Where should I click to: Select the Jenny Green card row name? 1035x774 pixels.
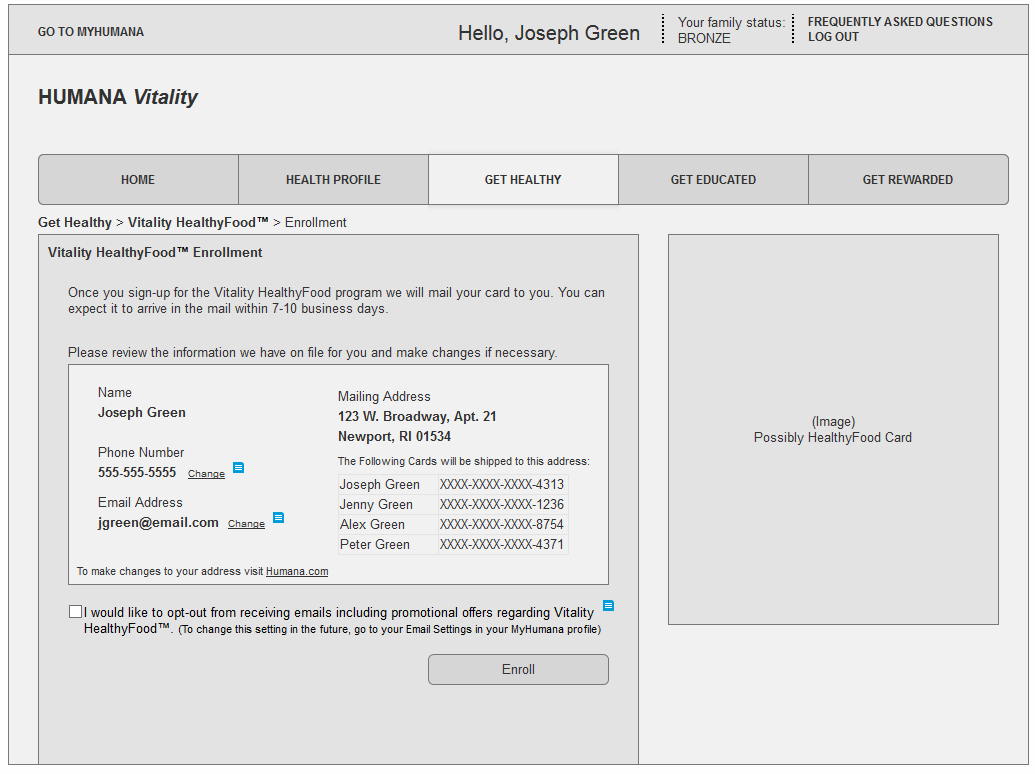(x=376, y=505)
